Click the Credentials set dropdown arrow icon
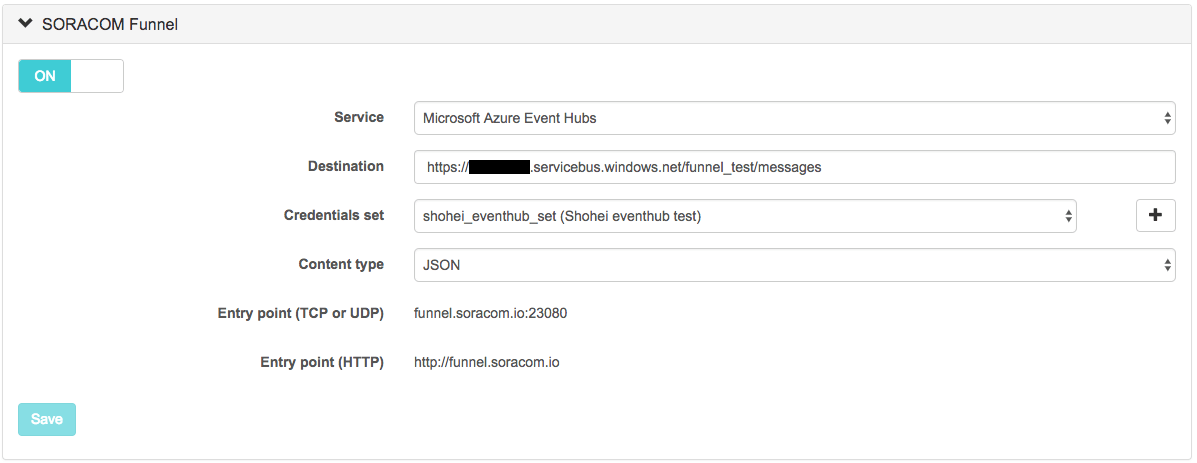The image size is (1197, 463). click(1068, 215)
